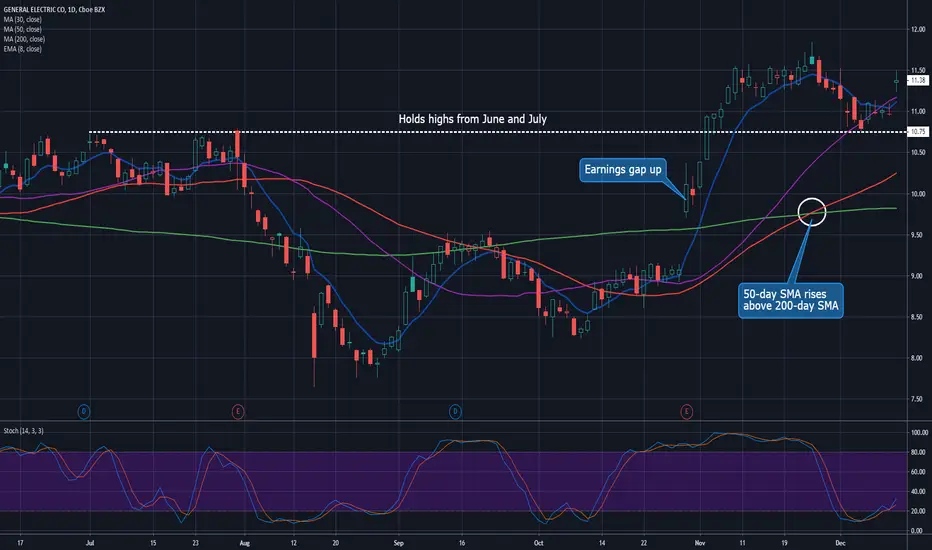Select the EMA (8, close) legend entry
932x550 pixels.
tap(23, 49)
